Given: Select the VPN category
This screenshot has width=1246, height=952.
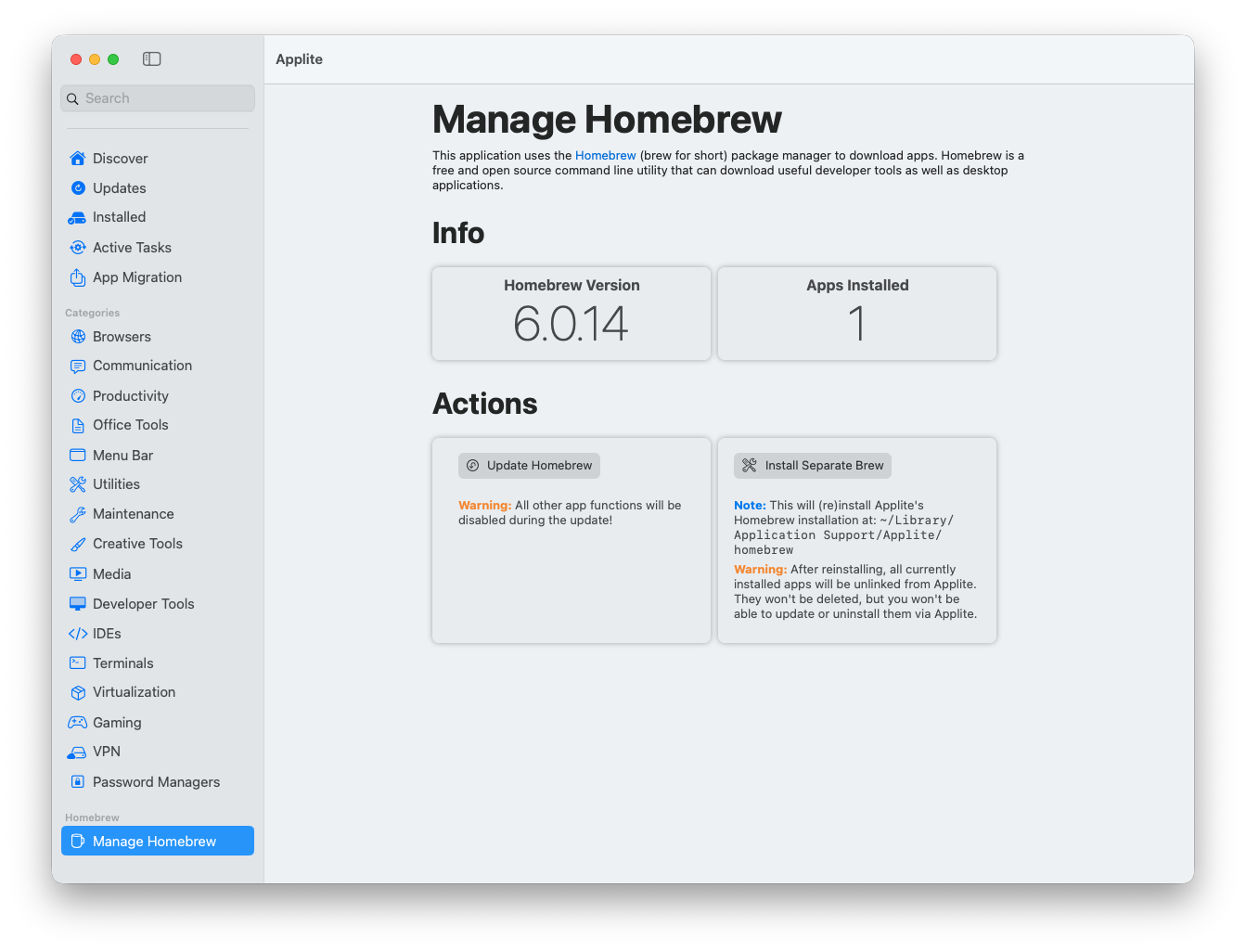Looking at the screenshot, I should [x=158, y=753].
